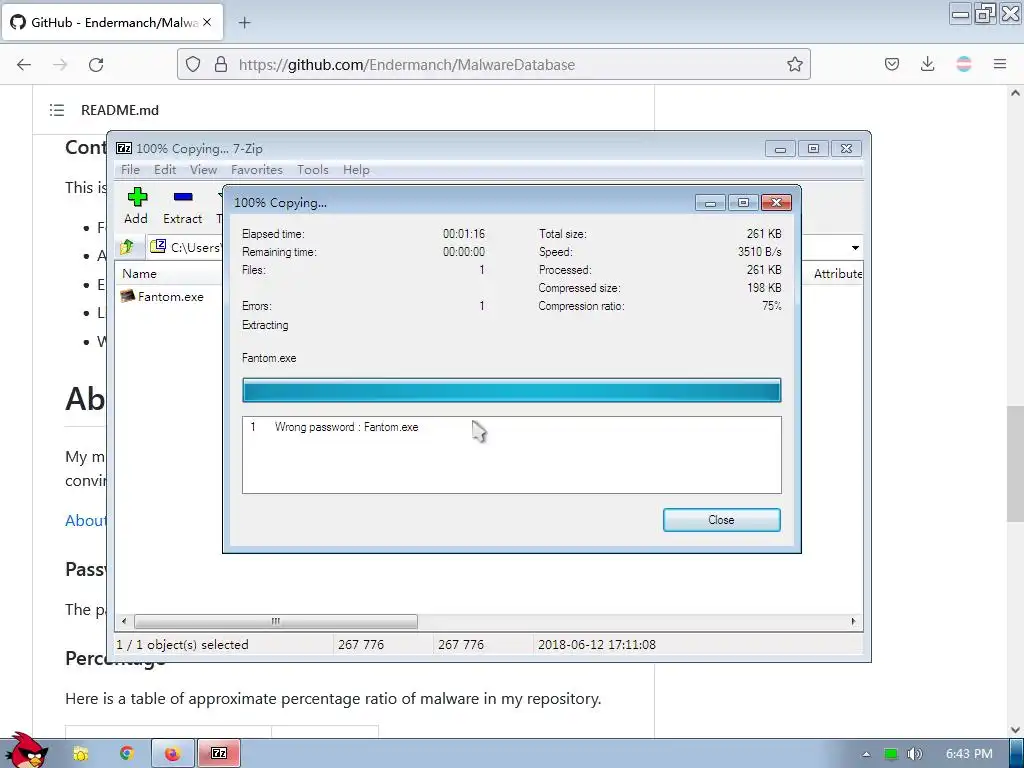Minimize the 100% Copying dialog
The height and width of the screenshot is (768, 1024).
(711, 203)
